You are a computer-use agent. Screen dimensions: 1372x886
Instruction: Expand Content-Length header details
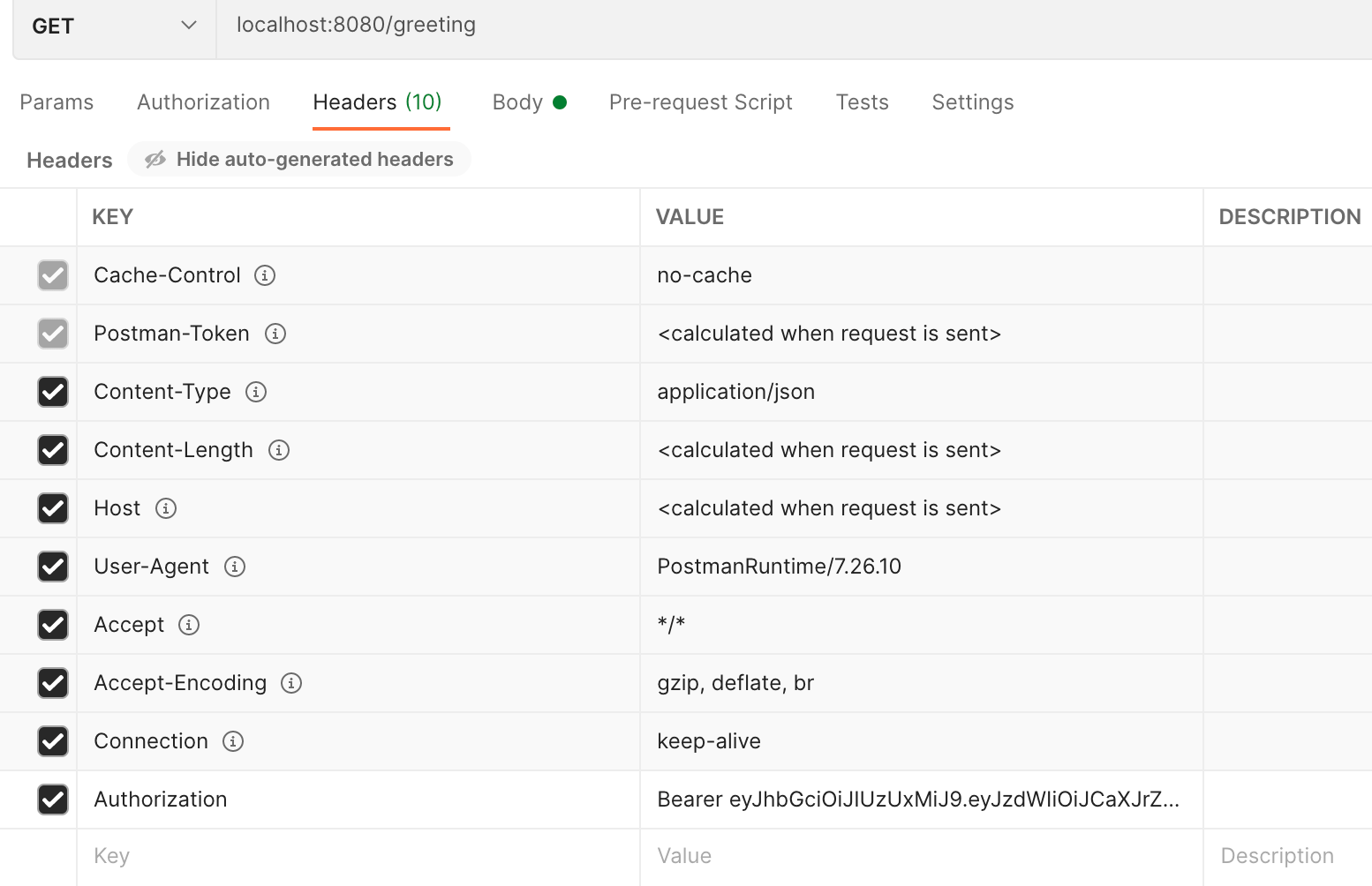(278, 450)
